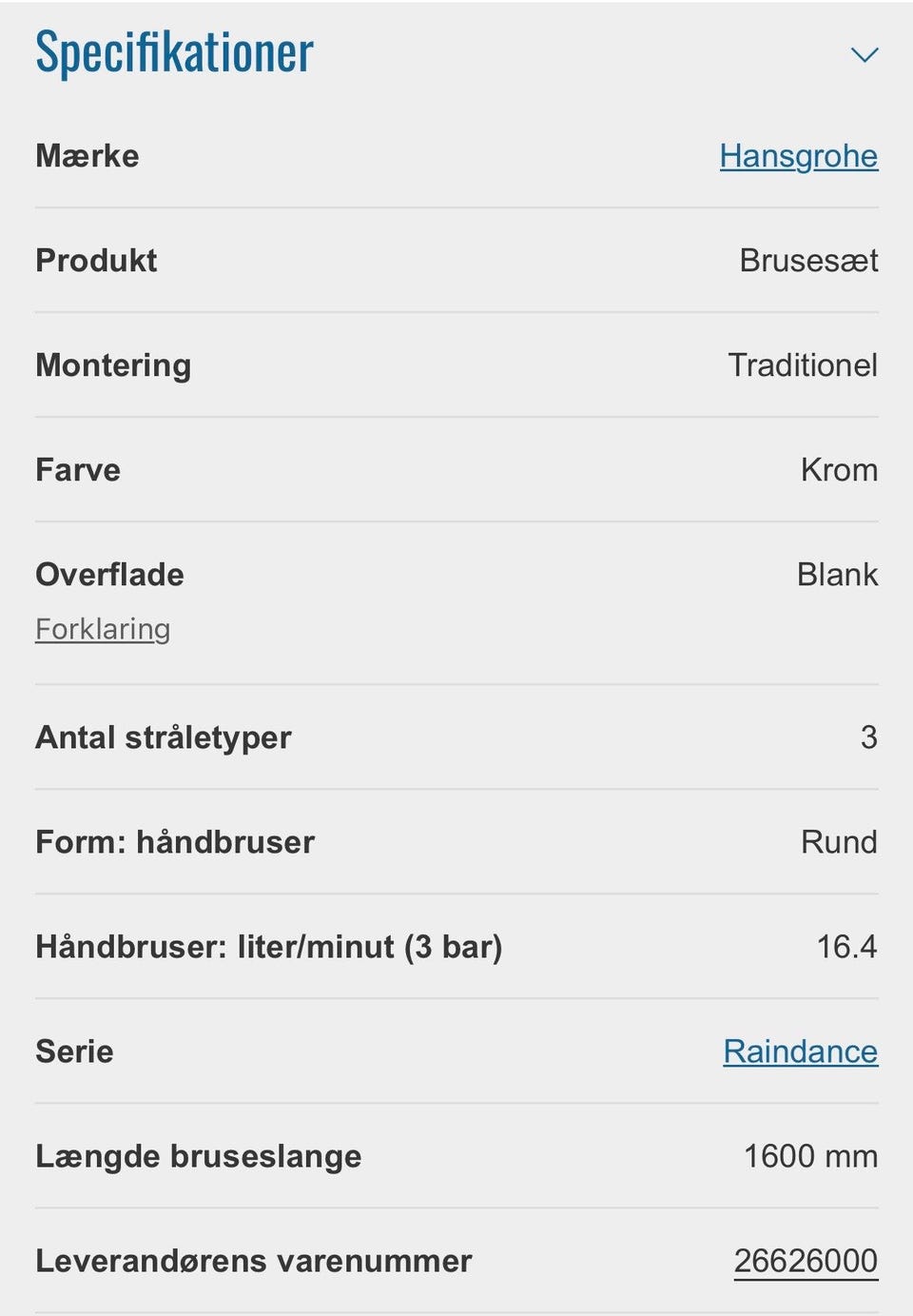Click the Leverandørens varenummer label
This screenshot has width=913, height=1316.
pos(254,1261)
